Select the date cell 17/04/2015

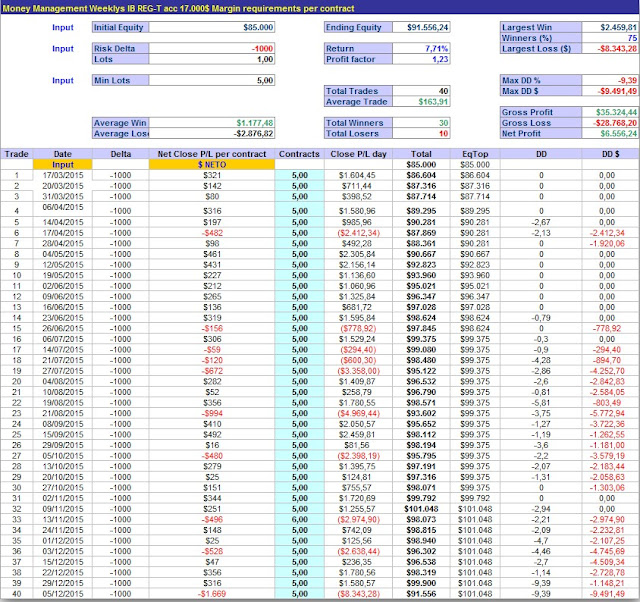pyautogui.click(x=62, y=233)
